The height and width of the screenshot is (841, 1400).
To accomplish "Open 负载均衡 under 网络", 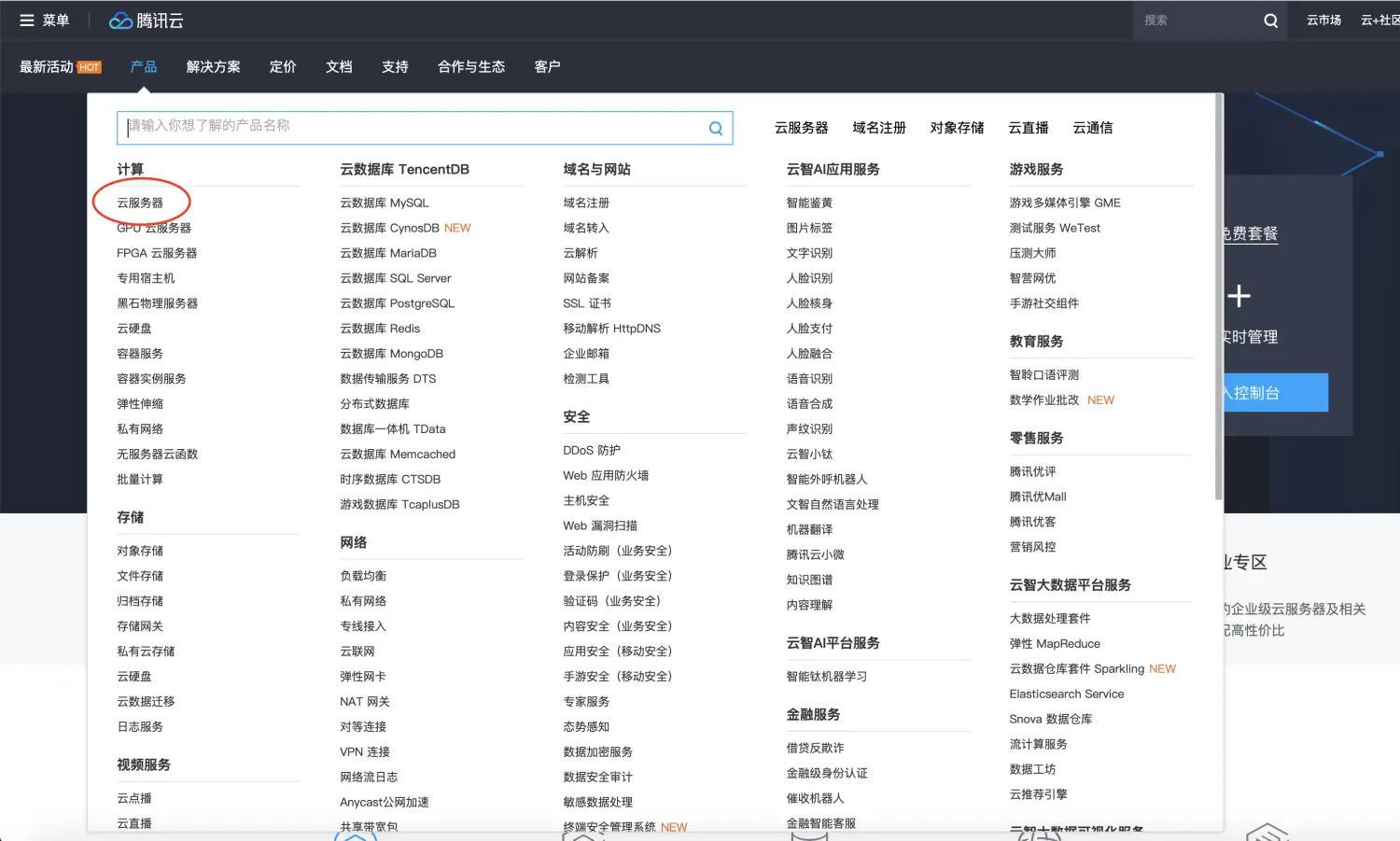I will tap(363, 577).
